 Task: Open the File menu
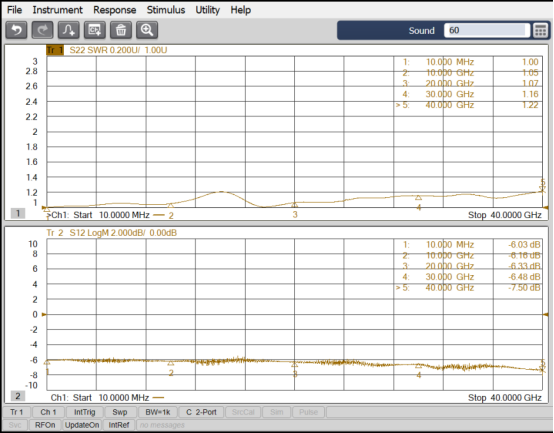click(14, 10)
